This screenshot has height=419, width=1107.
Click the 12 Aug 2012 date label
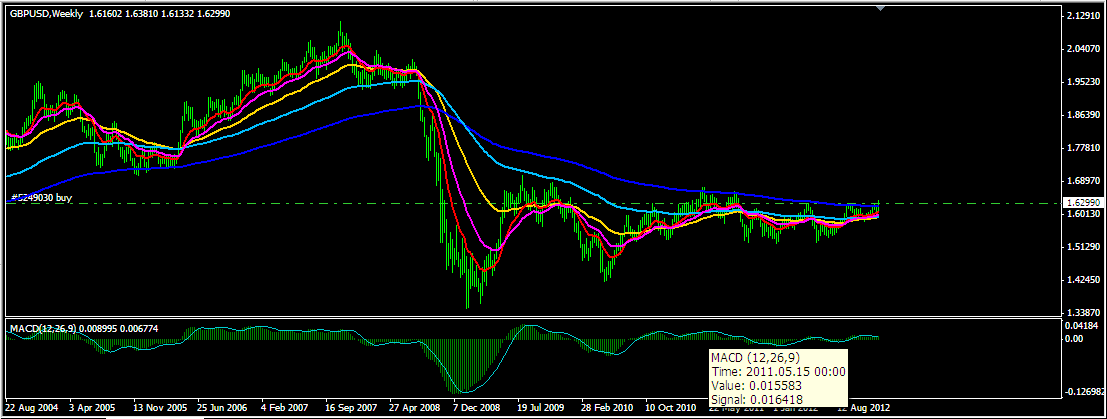862,408
